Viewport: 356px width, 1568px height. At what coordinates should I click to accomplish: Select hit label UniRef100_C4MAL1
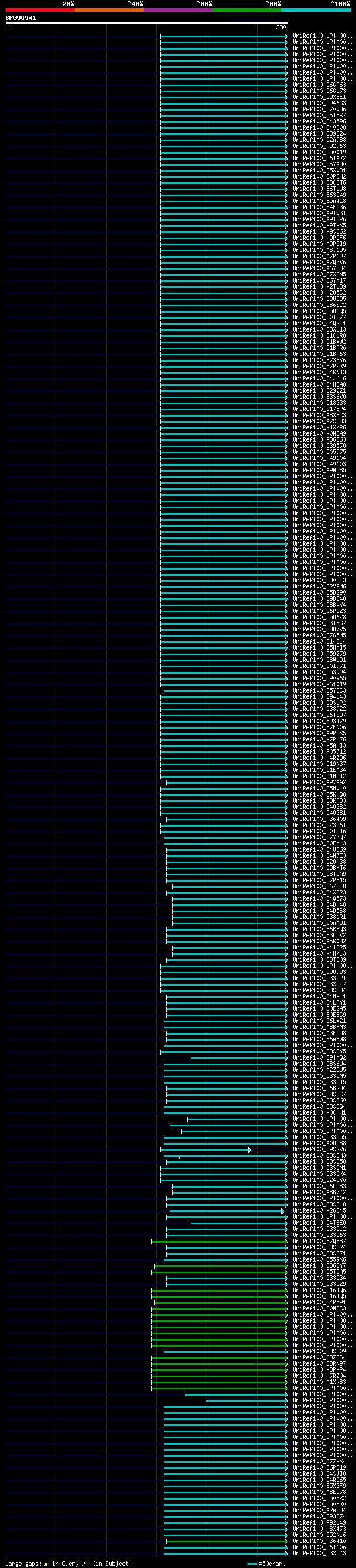pos(319,996)
